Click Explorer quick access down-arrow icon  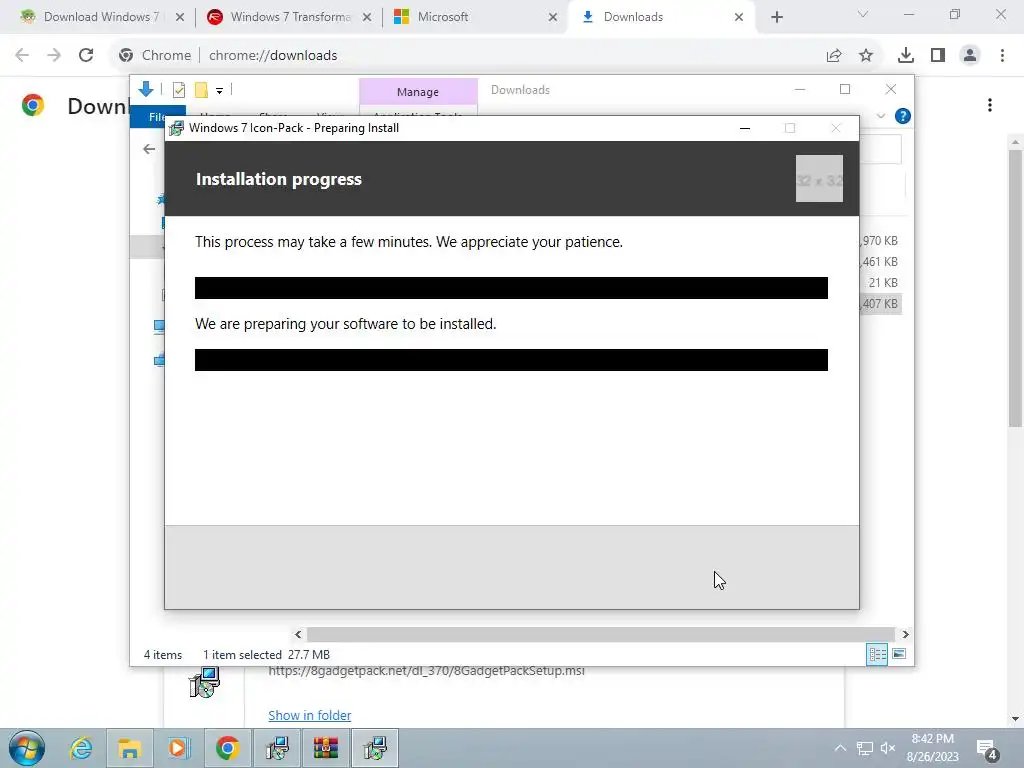click(146, 89)
